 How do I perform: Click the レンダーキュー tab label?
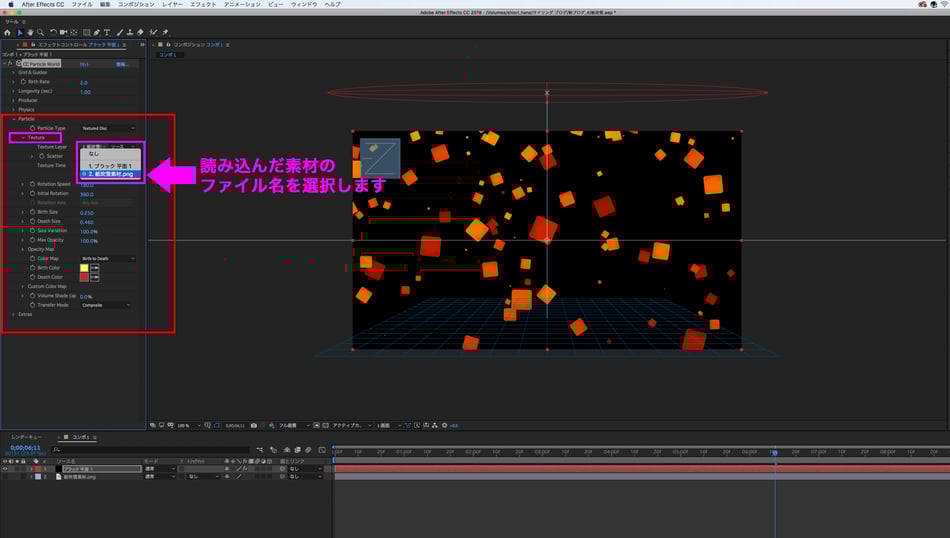27,437
